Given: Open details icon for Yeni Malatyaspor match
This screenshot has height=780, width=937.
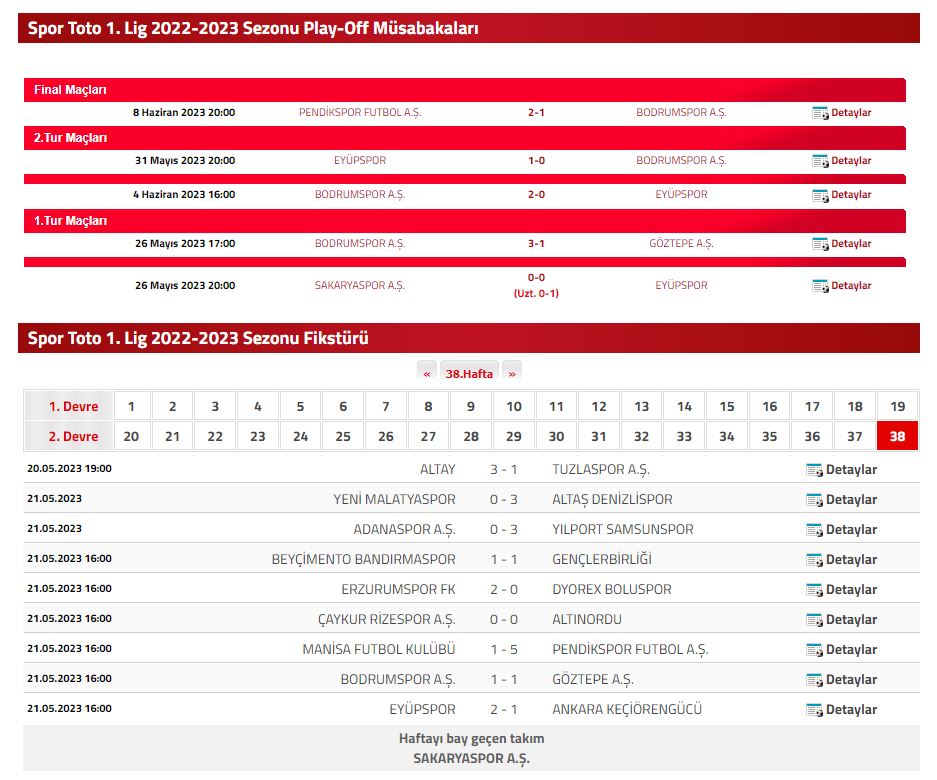Looking at the screenshot, I should pyautogui.click(x=814, y=500).
